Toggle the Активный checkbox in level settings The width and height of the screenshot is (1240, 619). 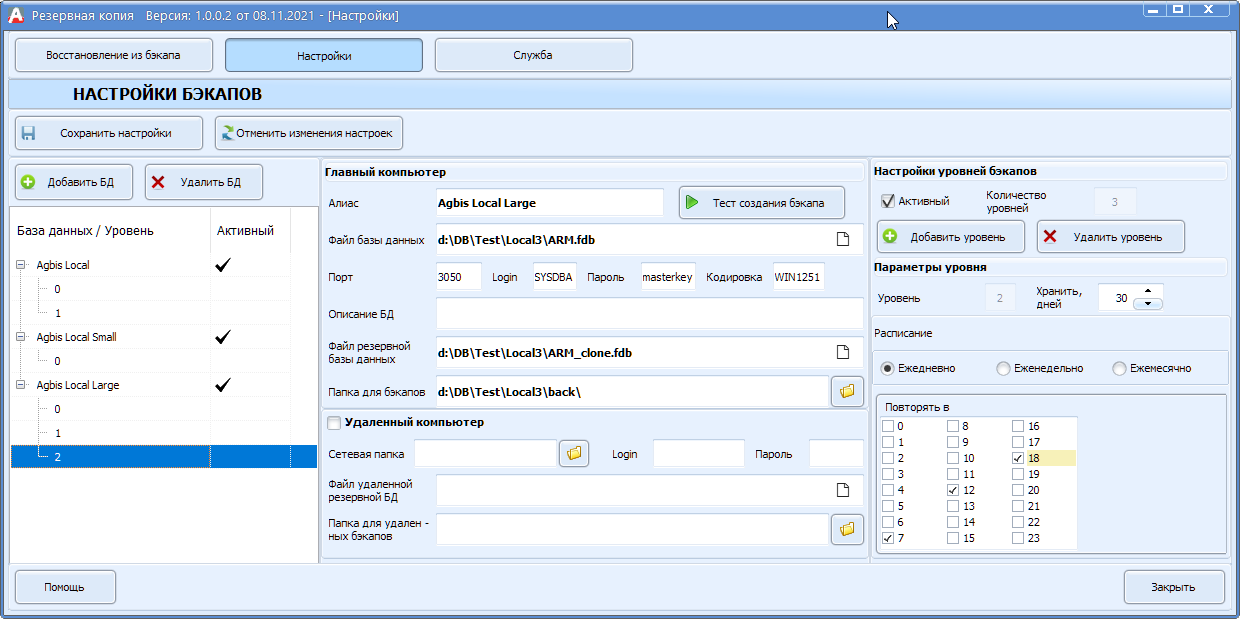coord(887,201)
